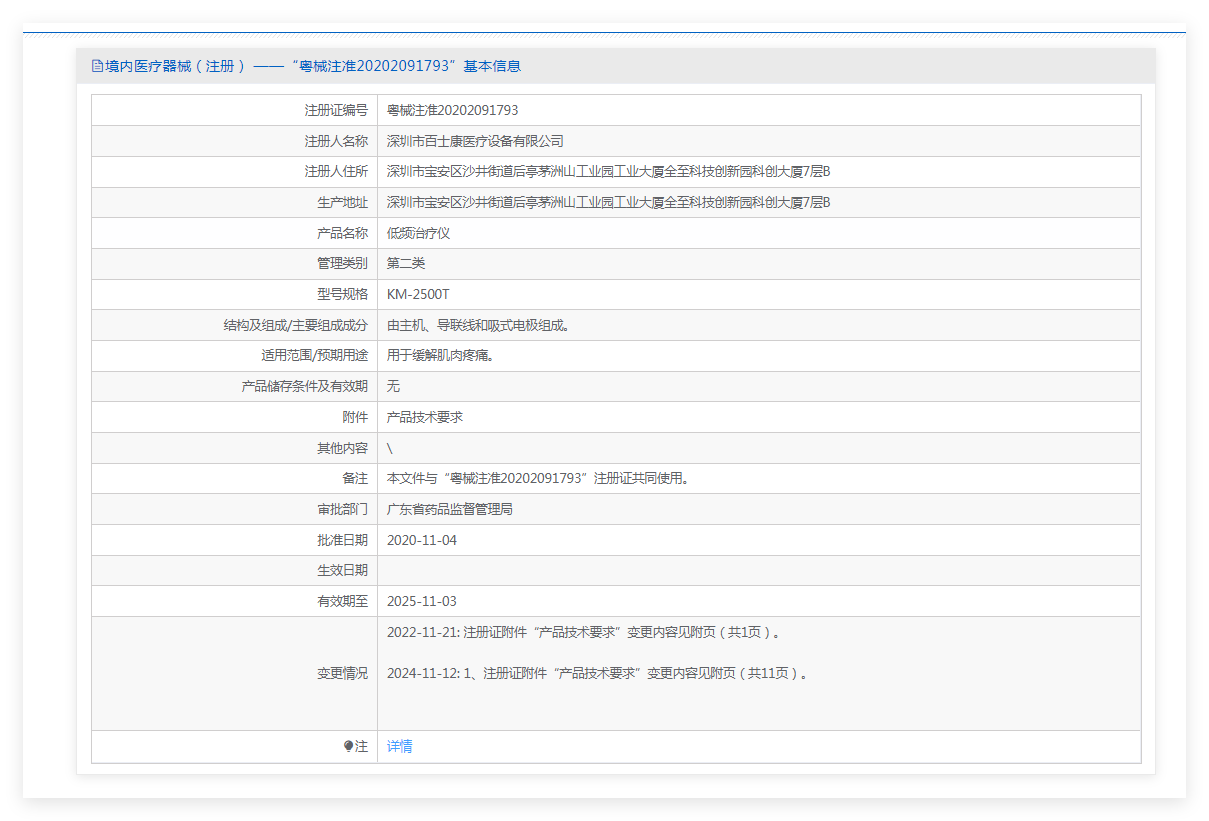Click the 审批部门 label
The image size is (1209, 821).
click(343, 509)
